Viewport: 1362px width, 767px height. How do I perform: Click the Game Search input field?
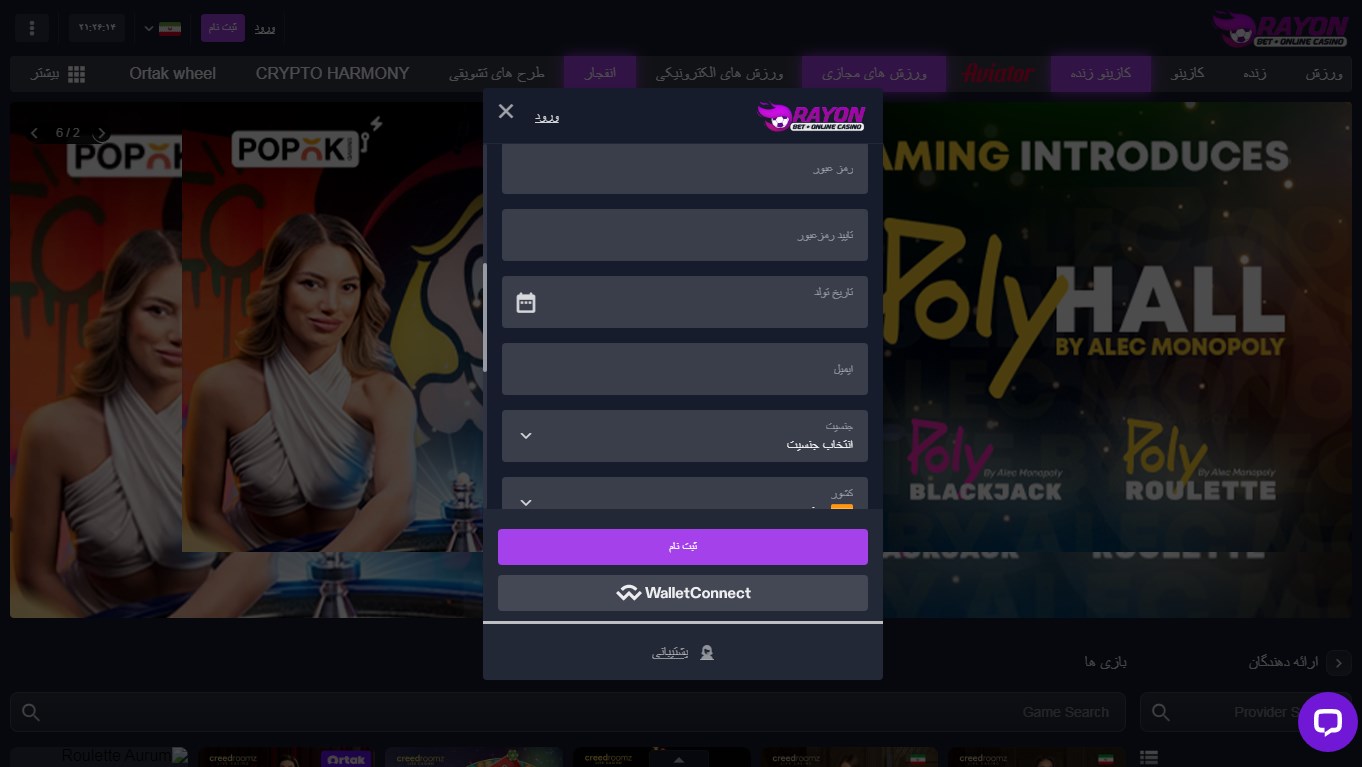click(568, 712)
